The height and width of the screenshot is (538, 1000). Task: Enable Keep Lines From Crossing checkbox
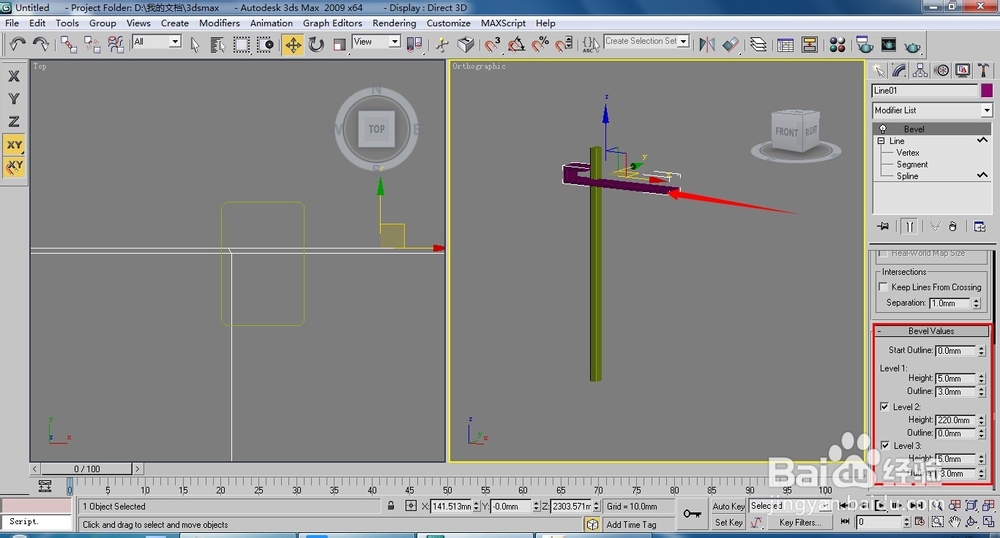pos(883,287)
